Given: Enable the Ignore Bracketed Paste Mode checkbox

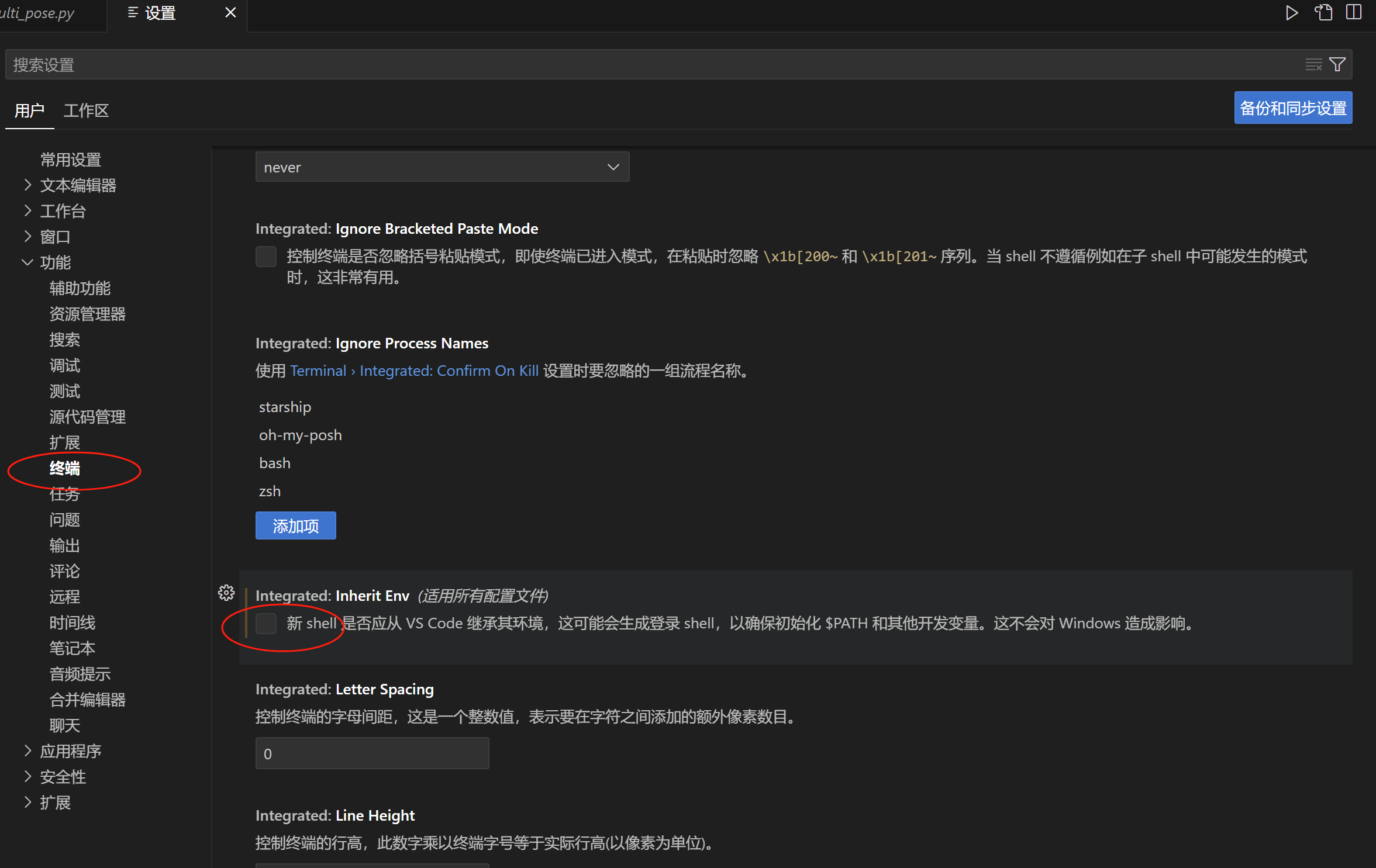Looking at the screenshot, I should pyautogui.click(x=266, y=256).
